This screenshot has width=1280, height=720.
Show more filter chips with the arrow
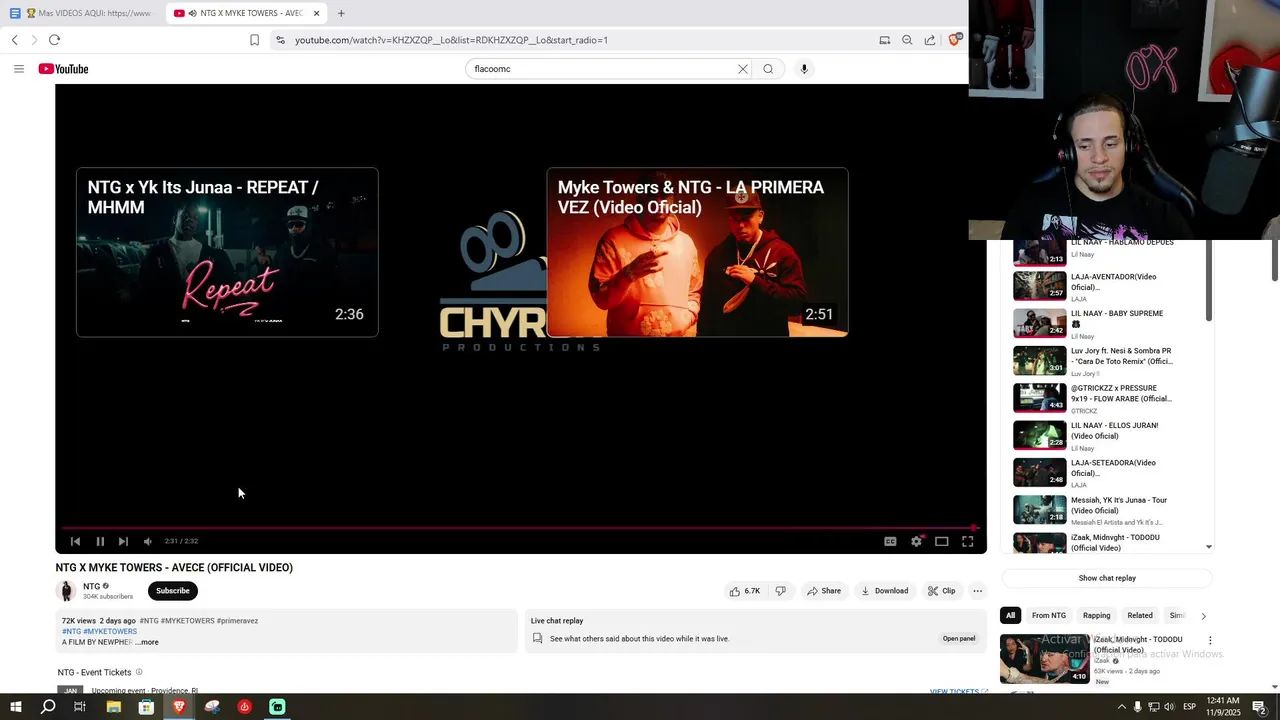click(x=1203, y=616)
